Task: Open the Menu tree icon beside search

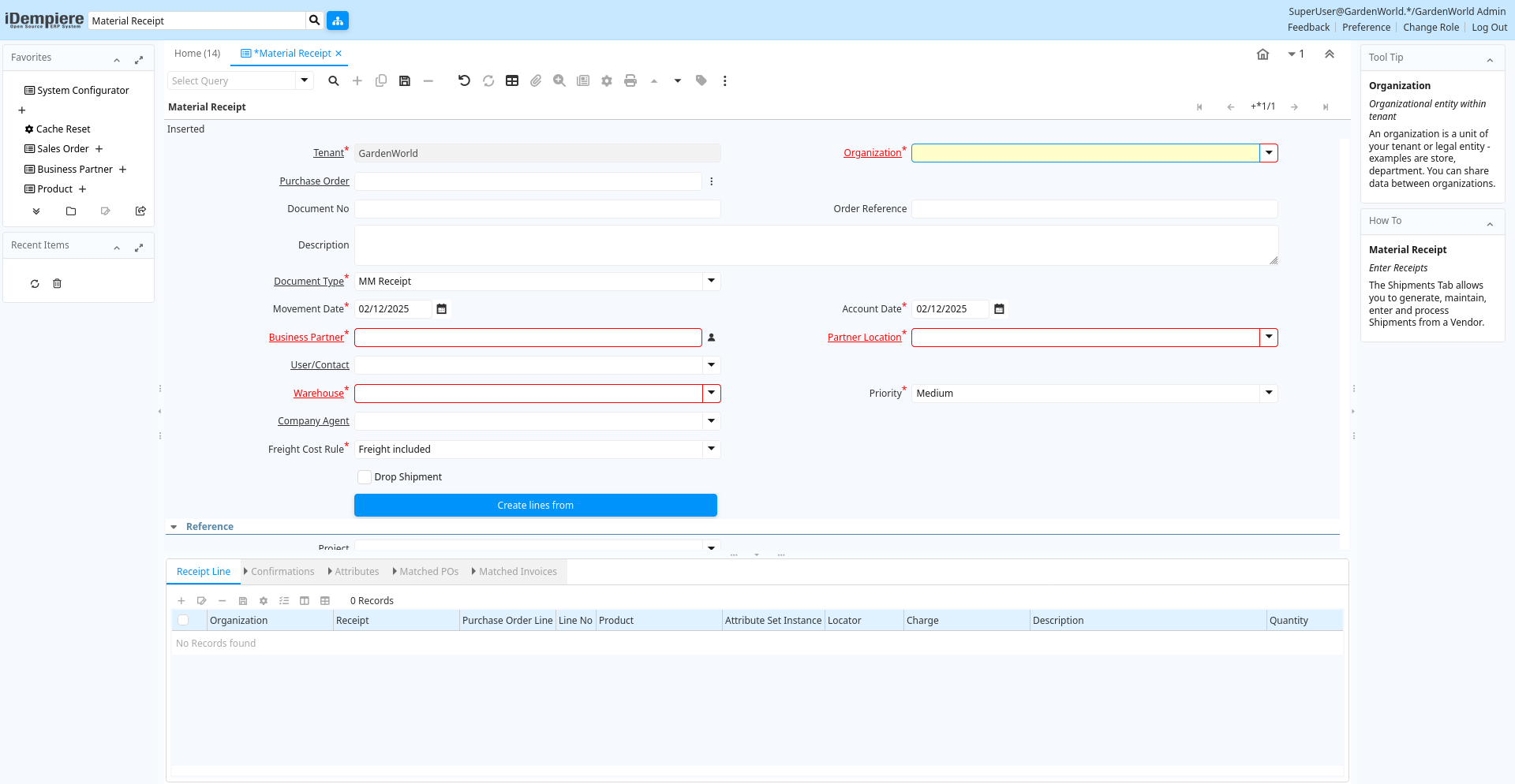Action: pos(338,21)
